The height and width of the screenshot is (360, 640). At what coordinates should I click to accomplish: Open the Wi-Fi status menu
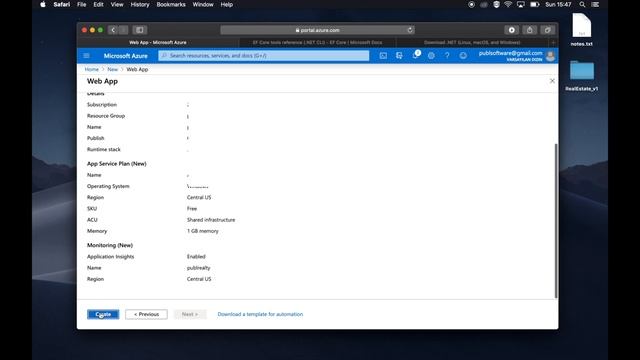click(x=508, y=4)
